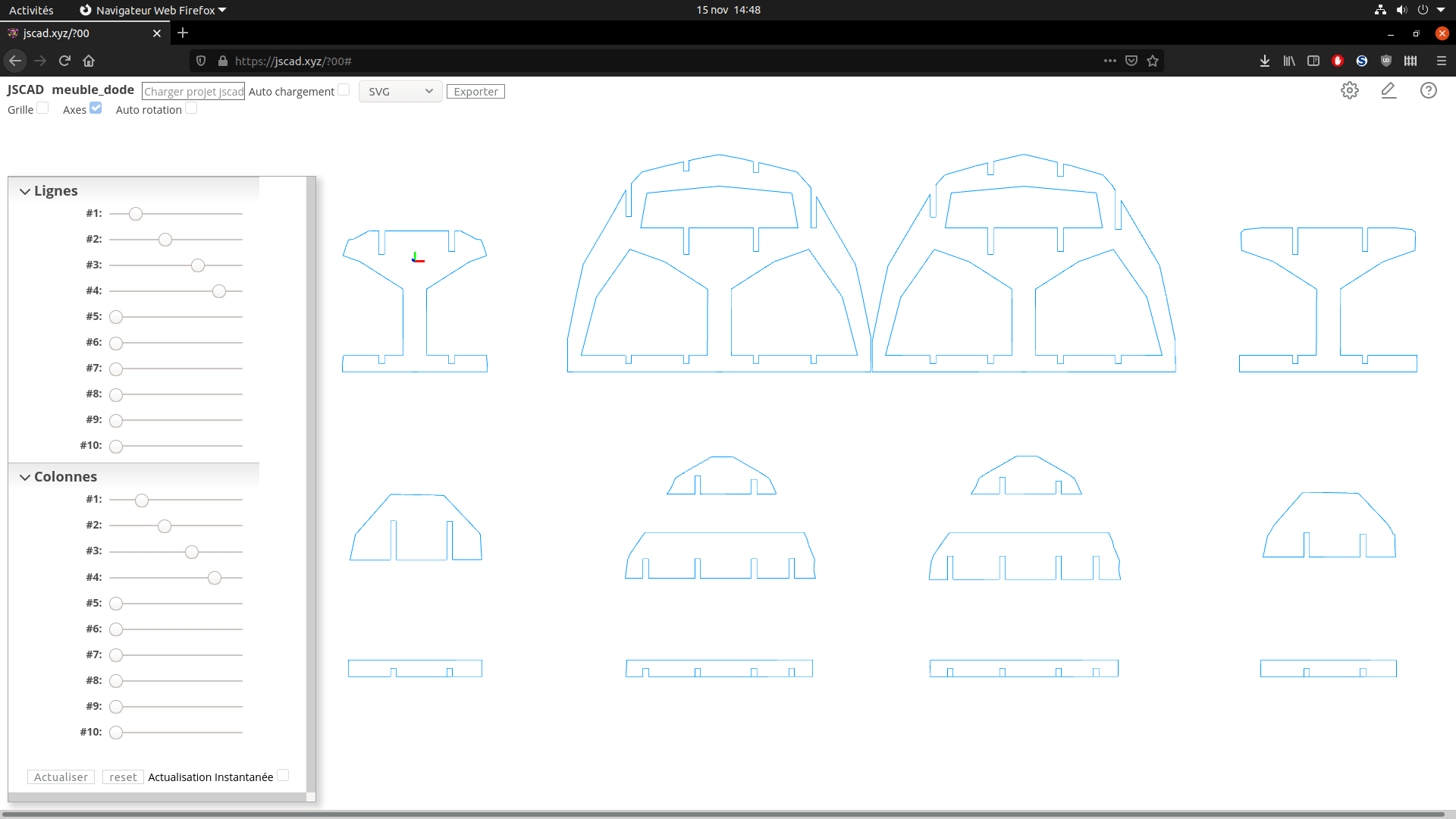Open Firefox downloads icon
Viewport: 1456px width, 819px height.
tap(1265, 61)
